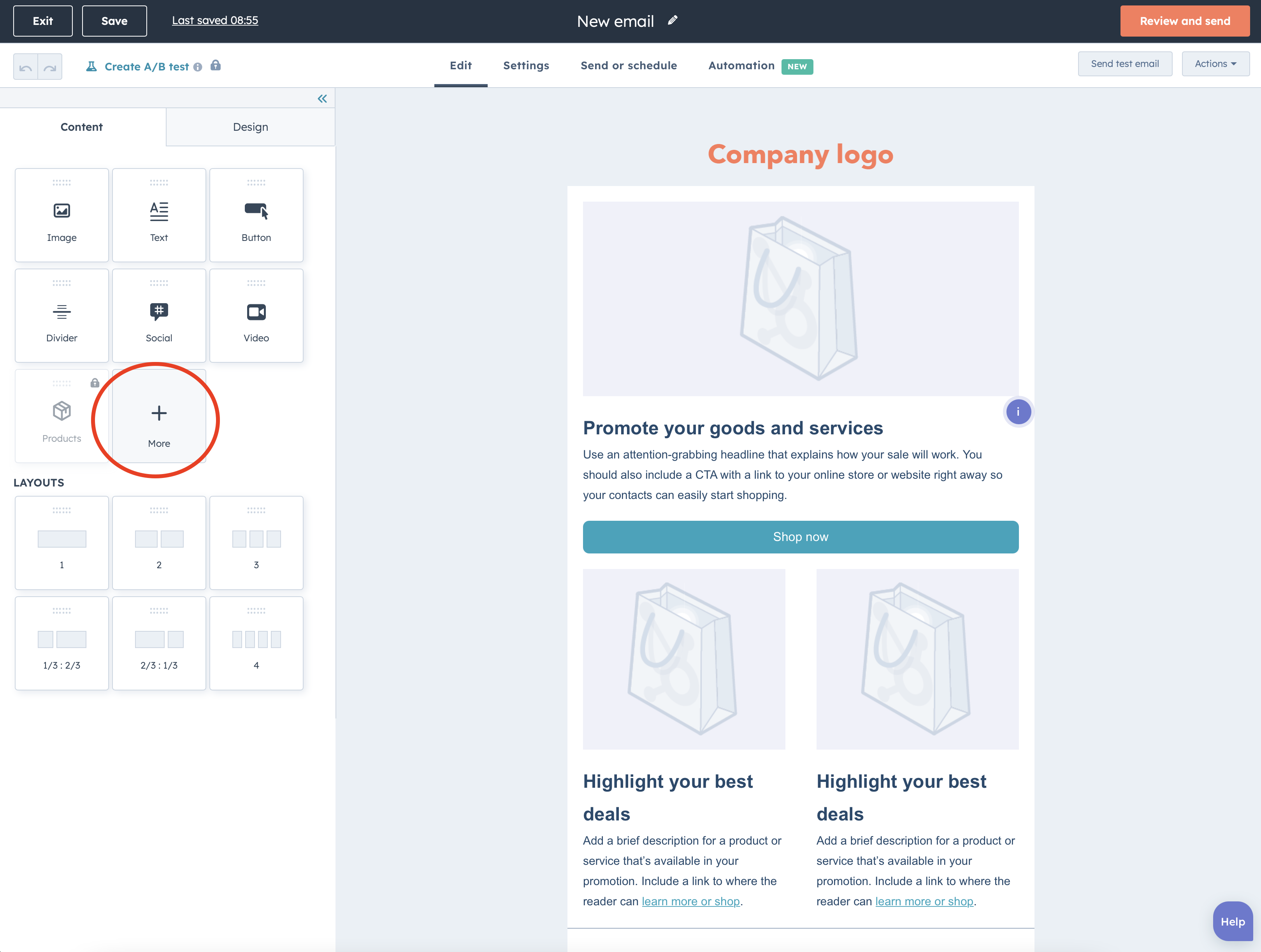Click Send test email button
Screen dimensions: 1261x952
coord(1124,64)
